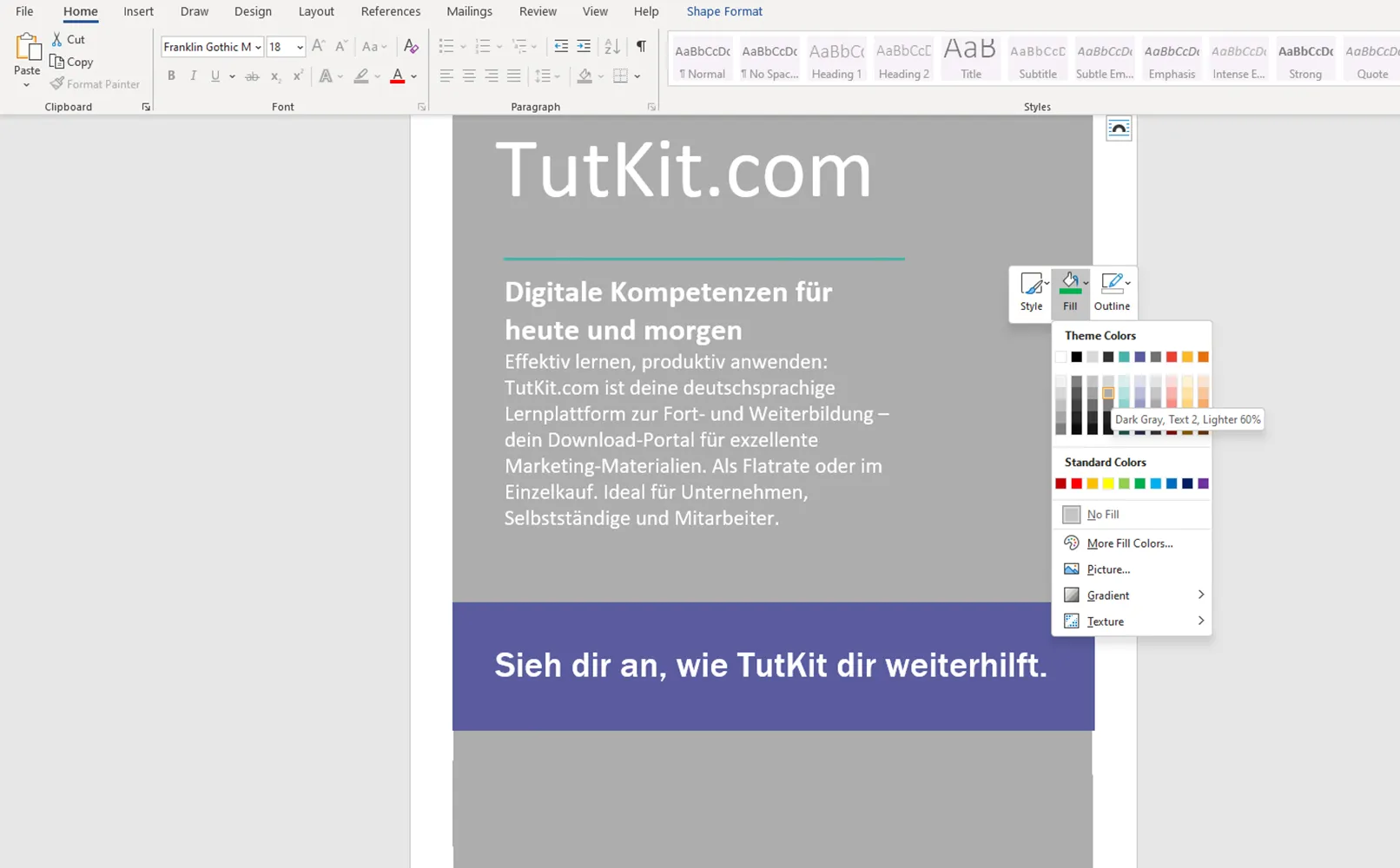
Task: Increase the paragraph indent
Action: point(584,46)
